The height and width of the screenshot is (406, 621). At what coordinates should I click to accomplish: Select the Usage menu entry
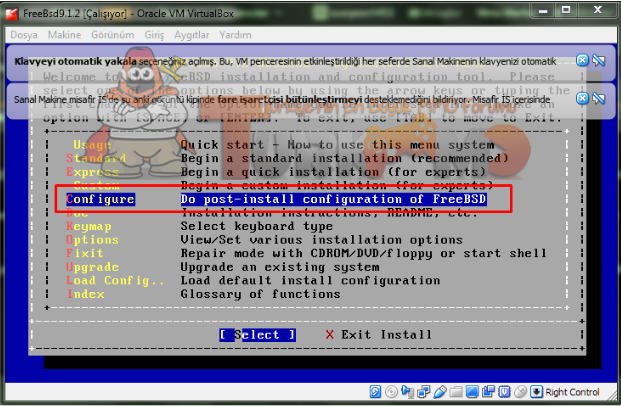point(92,145)
